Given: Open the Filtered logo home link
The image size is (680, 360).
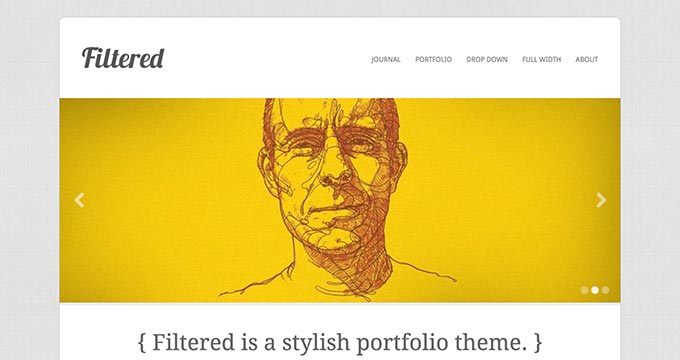Looking at the screenshot, I should pos(123,58).
